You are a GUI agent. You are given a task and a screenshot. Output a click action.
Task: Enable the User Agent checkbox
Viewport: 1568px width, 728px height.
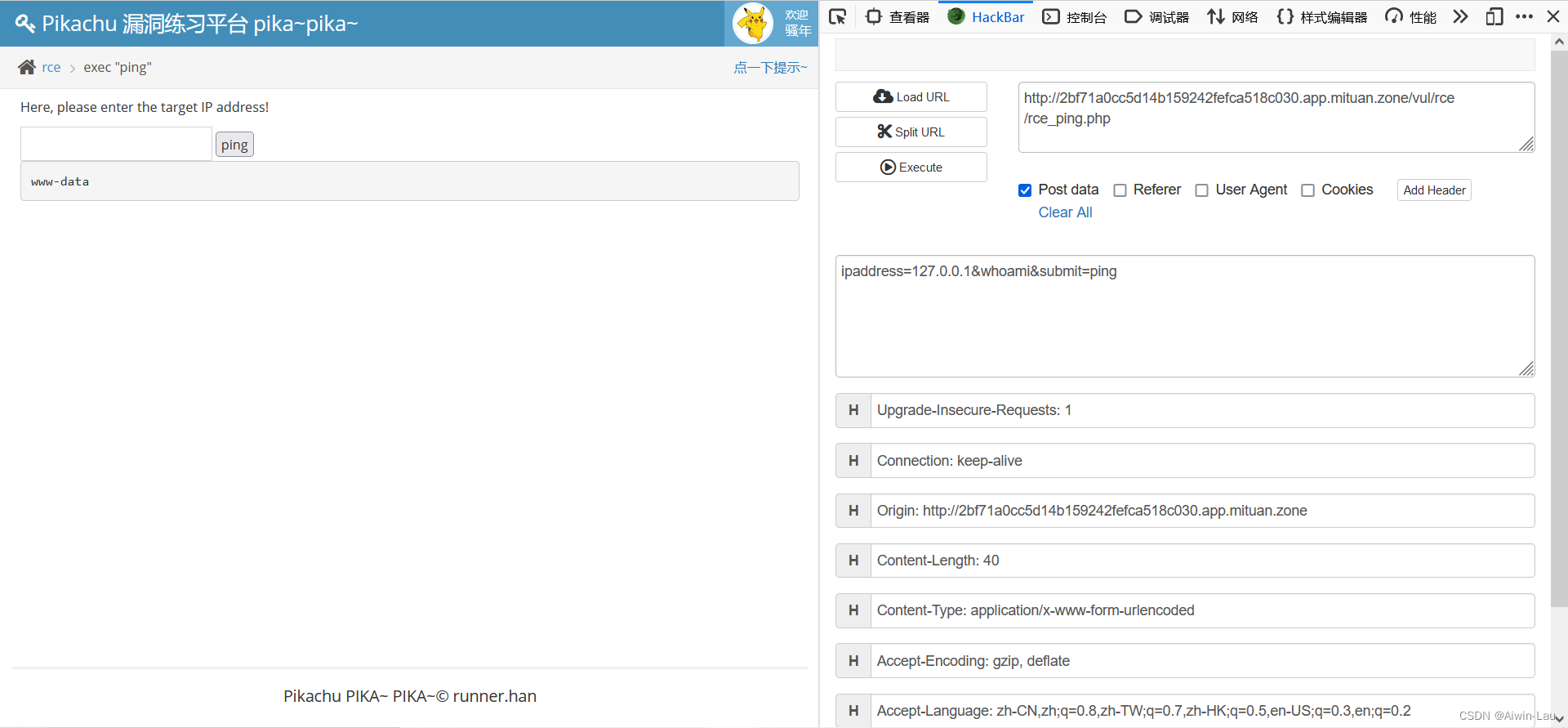pyautogui.click(x=1201, y=190)
